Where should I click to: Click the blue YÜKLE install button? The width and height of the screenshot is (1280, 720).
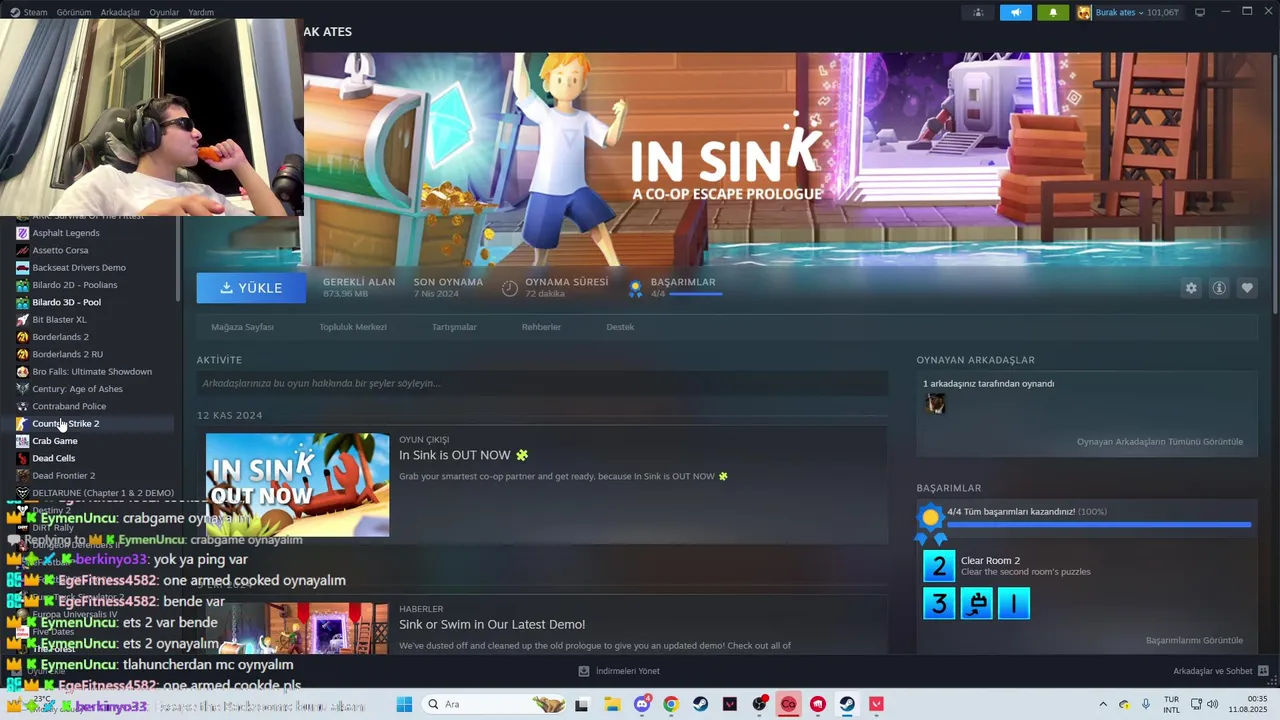(x=251, y=288)
